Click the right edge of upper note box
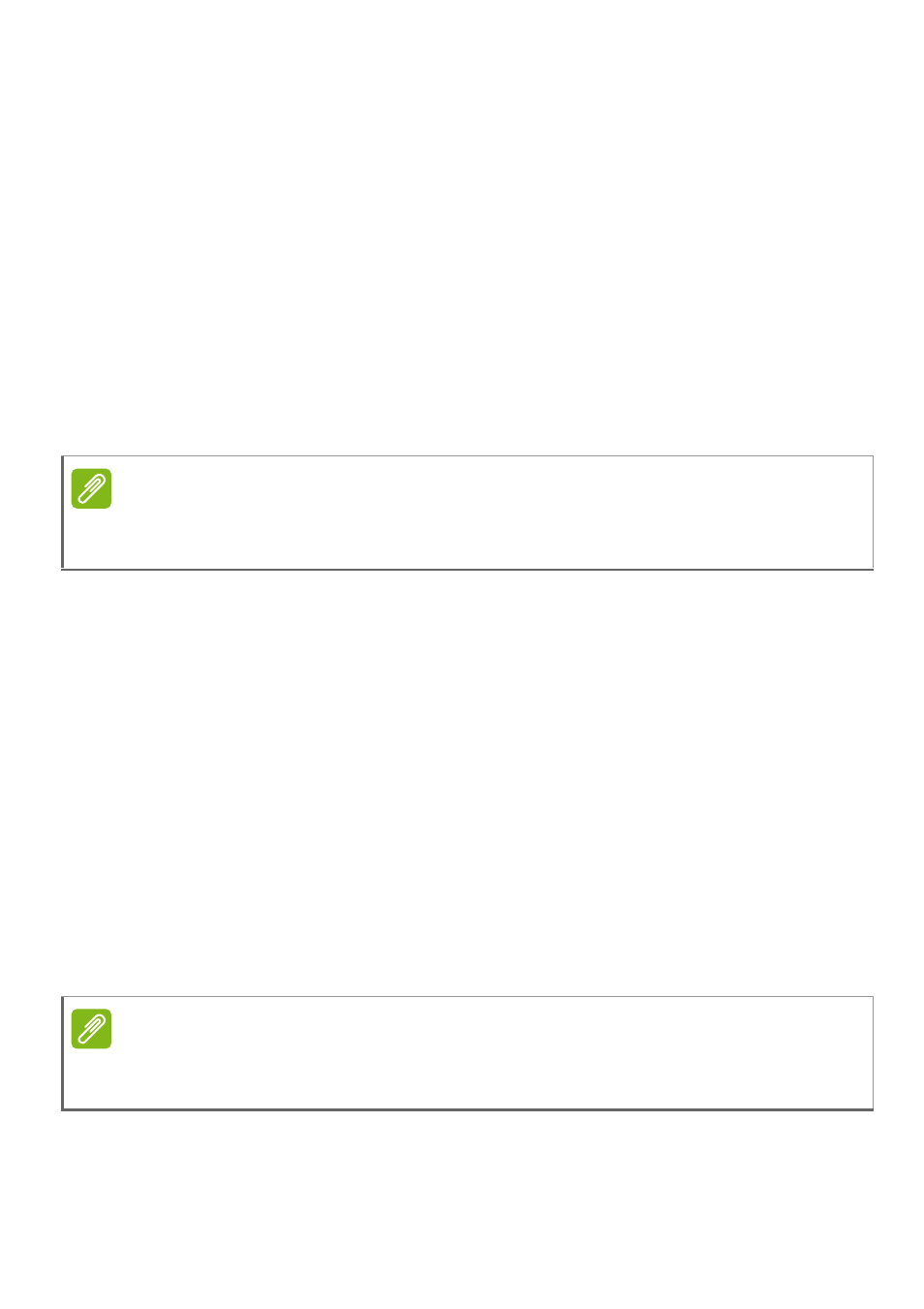Image resolution: width=924 pixels, height=1309 pixels. click(x=873, y=513)
